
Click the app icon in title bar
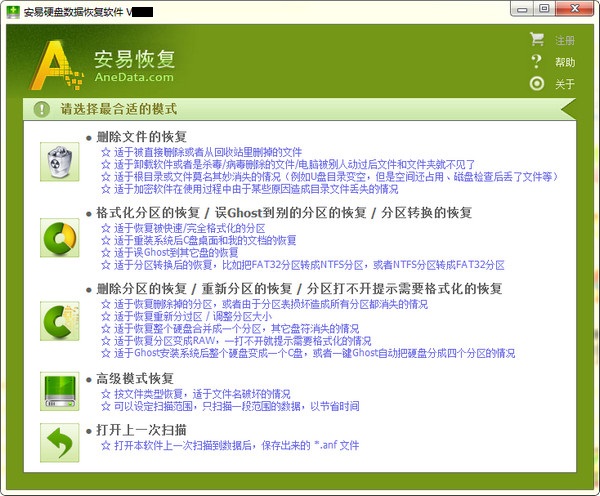pos(13,11)
